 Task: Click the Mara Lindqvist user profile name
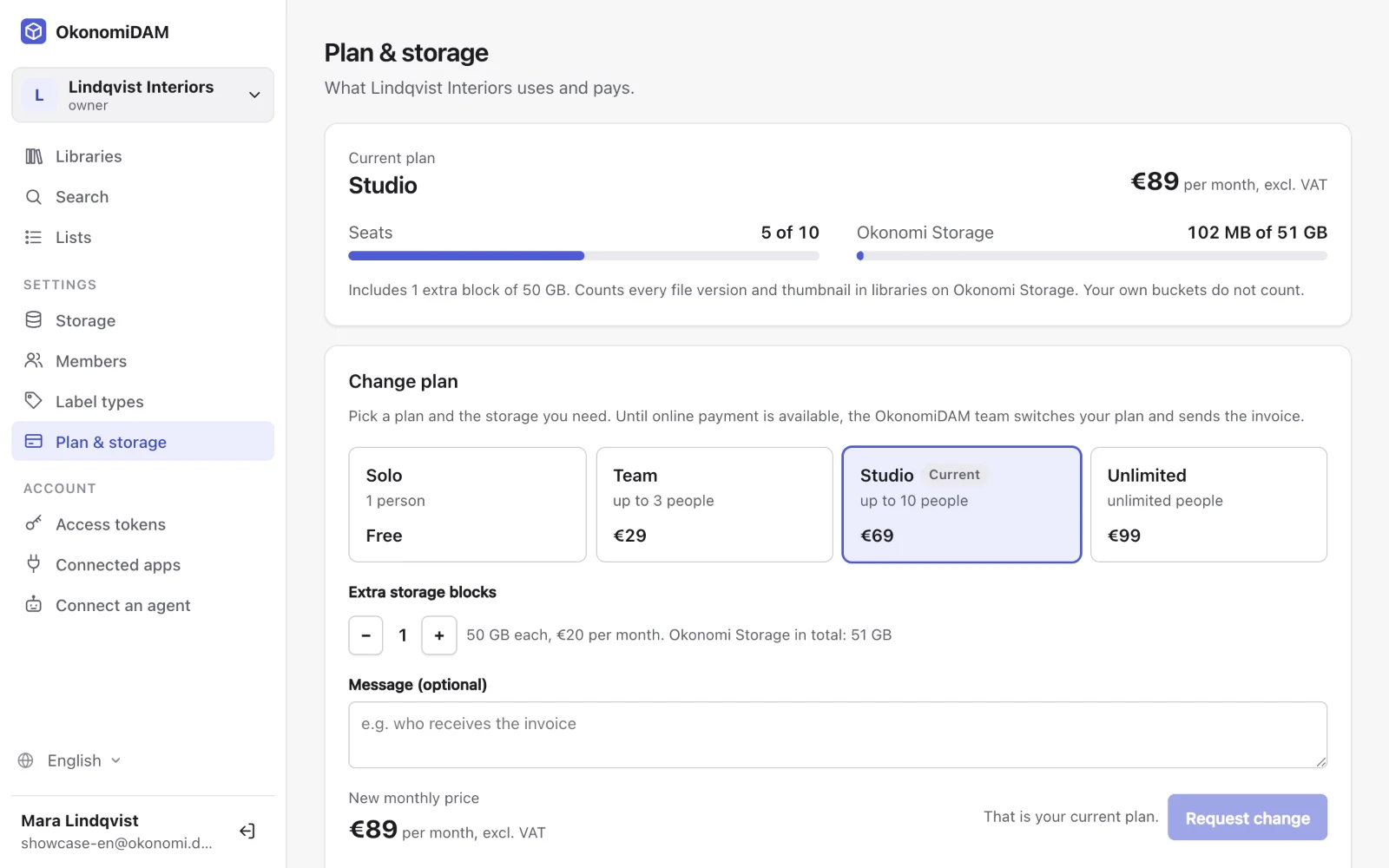pos(80,820)
